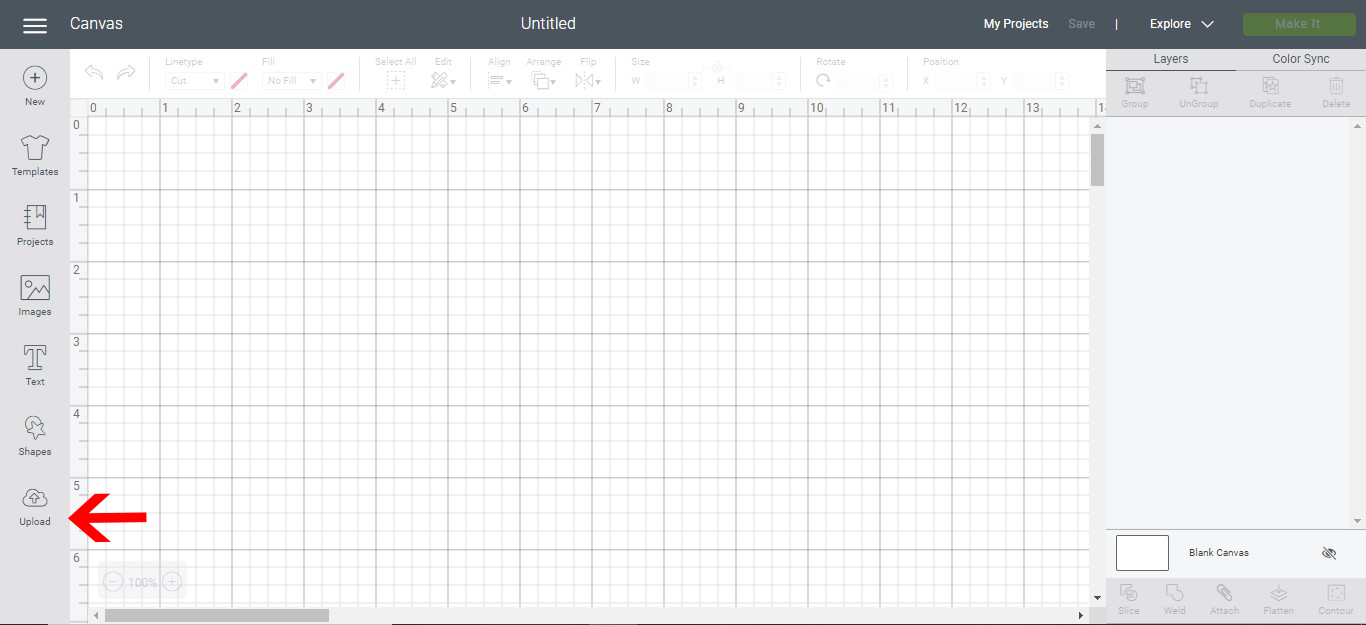This screenshot has height=625, width=1366.
Task: Click the 100% zoom level label
Action: [142, 582]
